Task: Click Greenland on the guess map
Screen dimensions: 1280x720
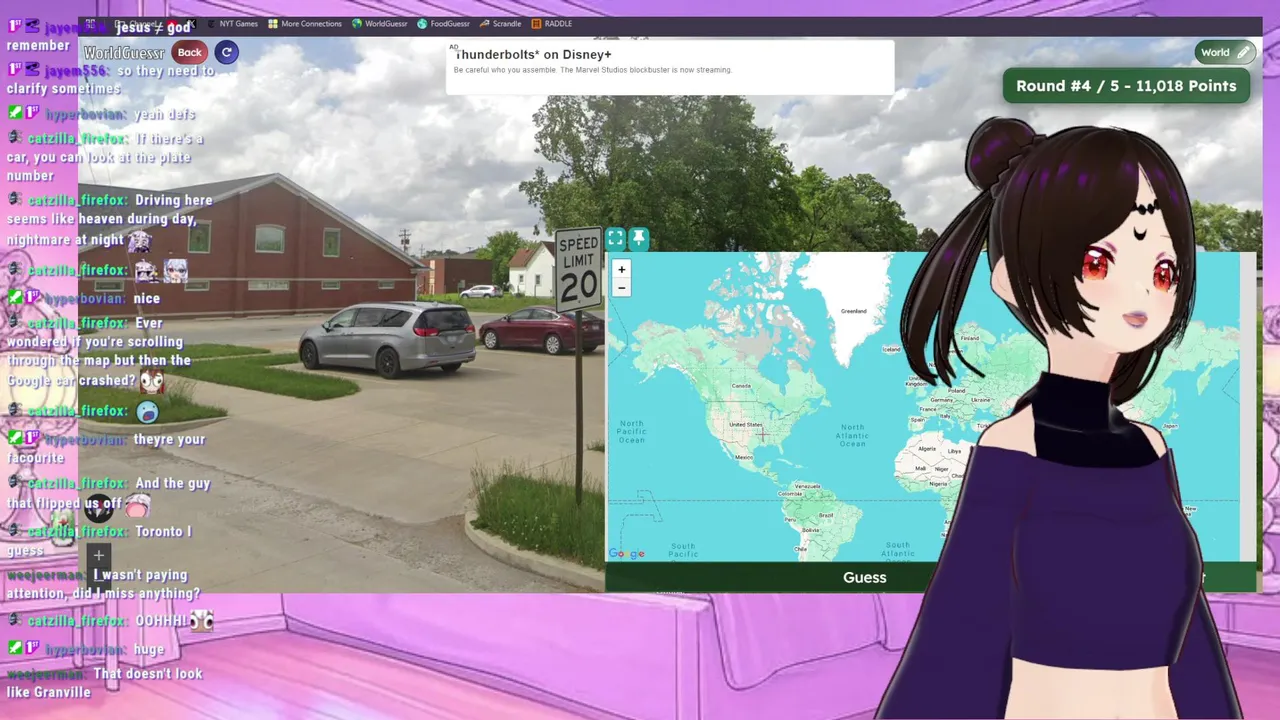Action: coord(853,311)
